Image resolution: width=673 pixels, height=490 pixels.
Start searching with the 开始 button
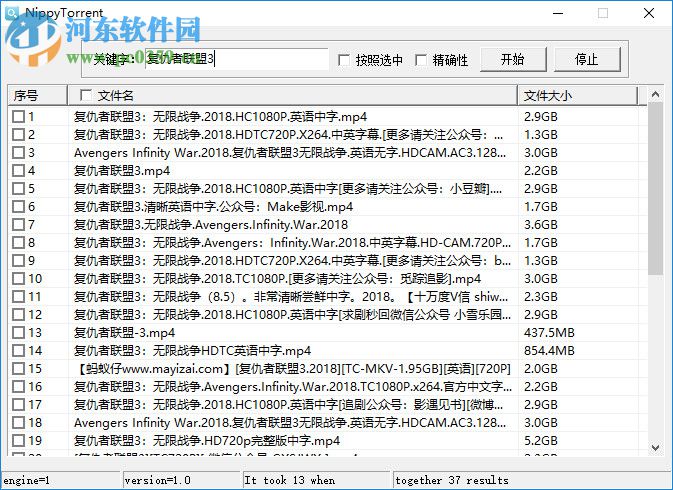click(513, 59)
